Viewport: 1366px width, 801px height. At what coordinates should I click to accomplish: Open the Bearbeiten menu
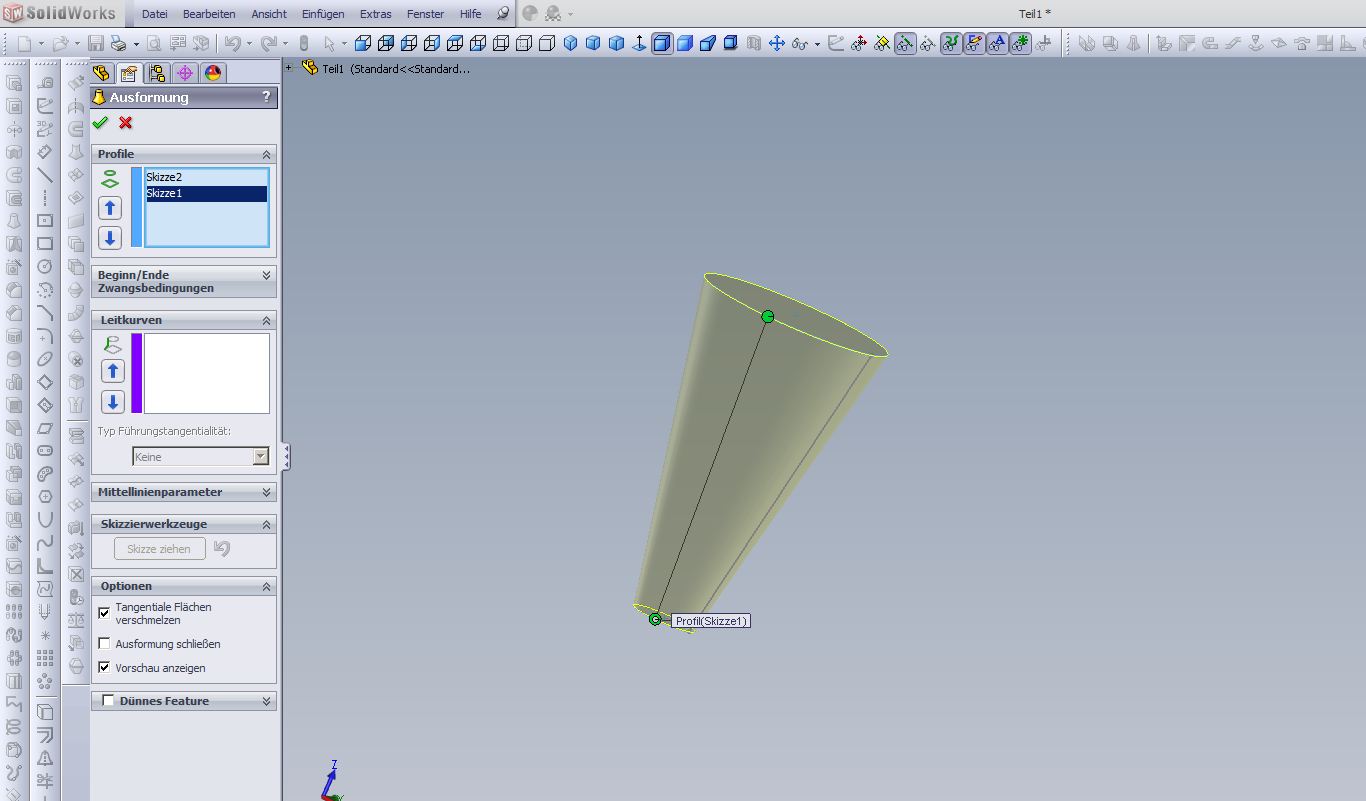(209, 14)
